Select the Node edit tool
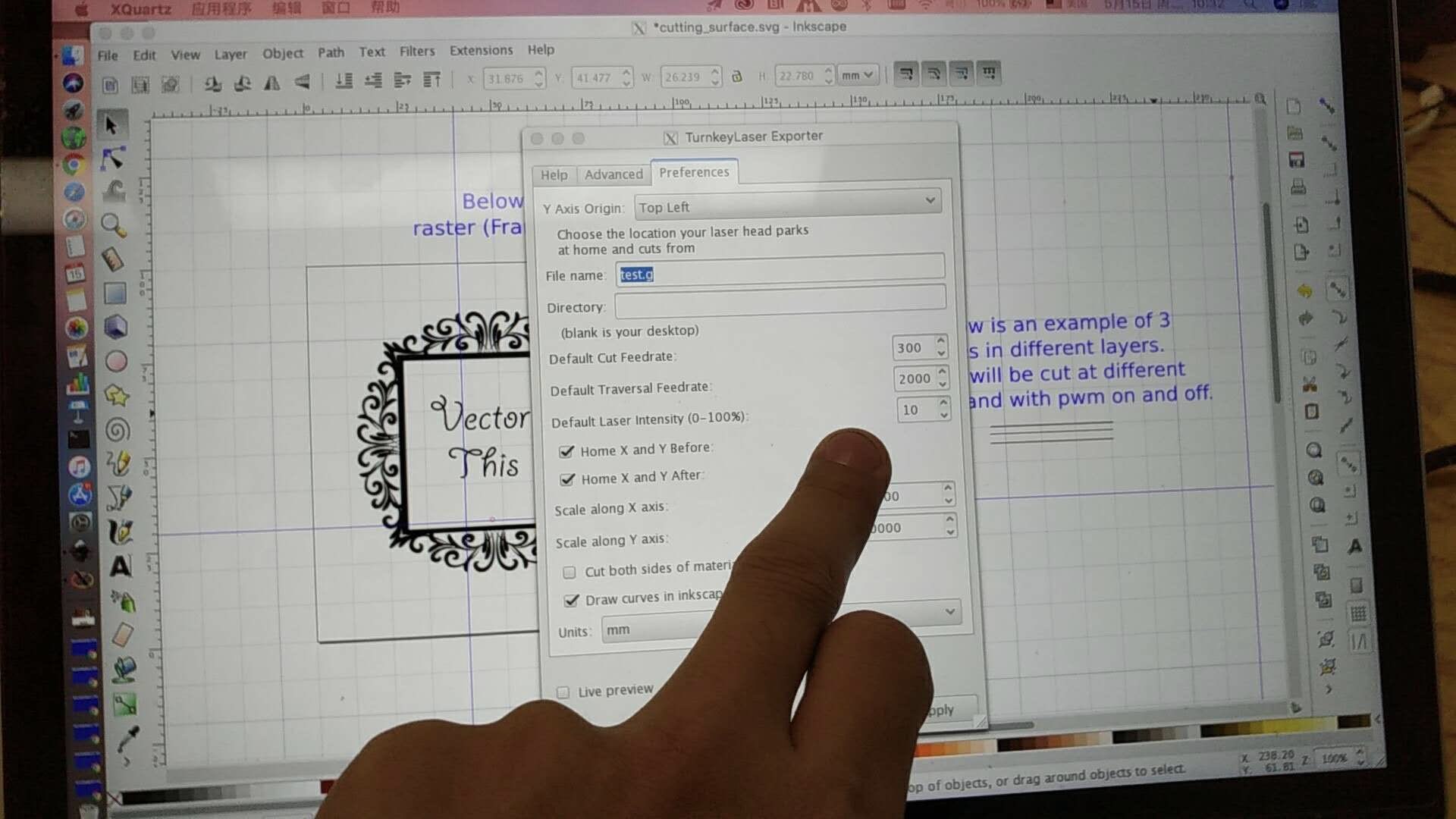The width and height of the screenshot is (1456, 819). pos(113,158)
